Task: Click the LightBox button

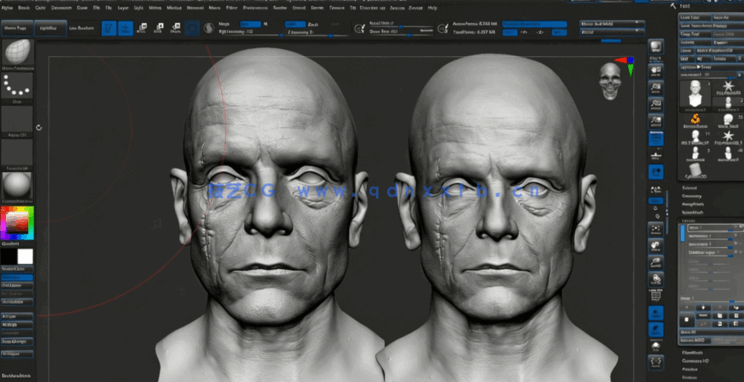Action: pyautogui.click(x=50, y=28)
